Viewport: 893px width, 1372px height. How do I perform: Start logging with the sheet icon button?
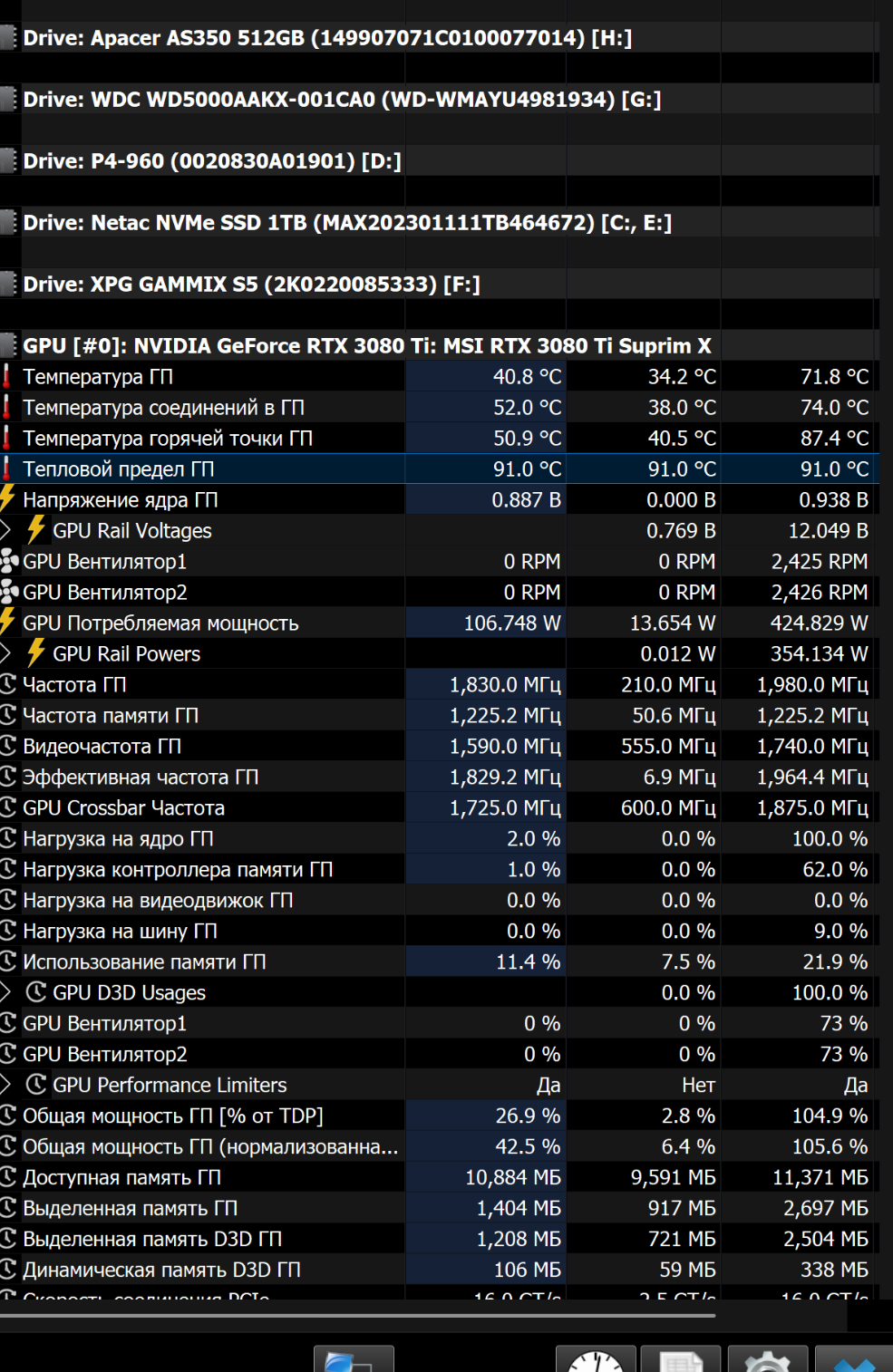click(681, 1358)
